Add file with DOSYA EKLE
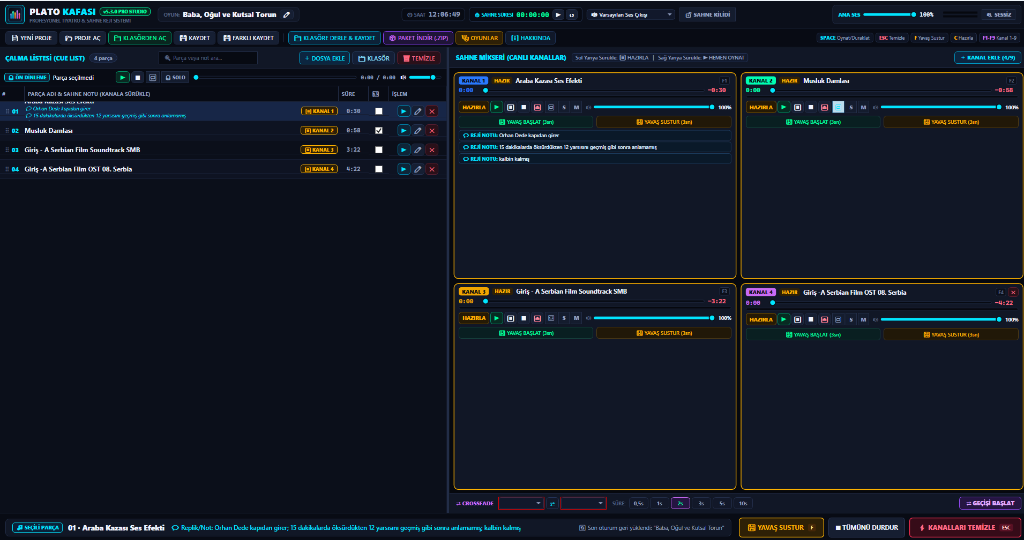 [325, 58]
